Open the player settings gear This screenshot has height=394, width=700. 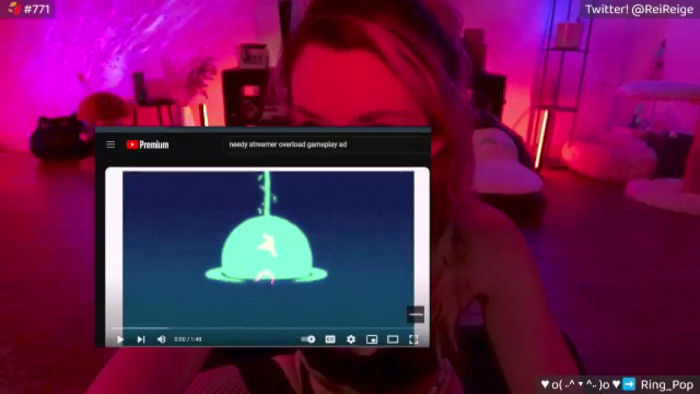click(x=351, y=340)
